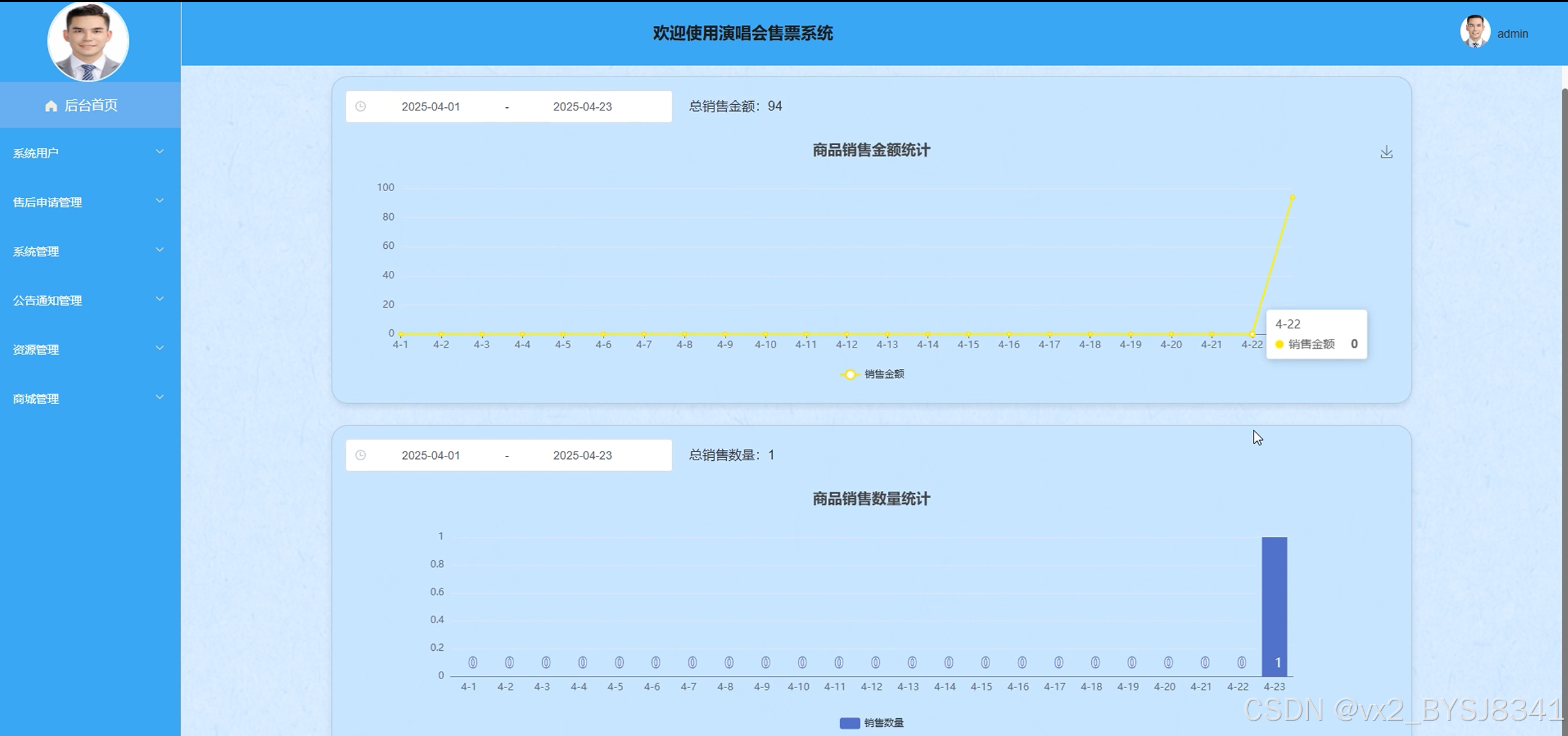Click the admin username link

point(1512,34)
